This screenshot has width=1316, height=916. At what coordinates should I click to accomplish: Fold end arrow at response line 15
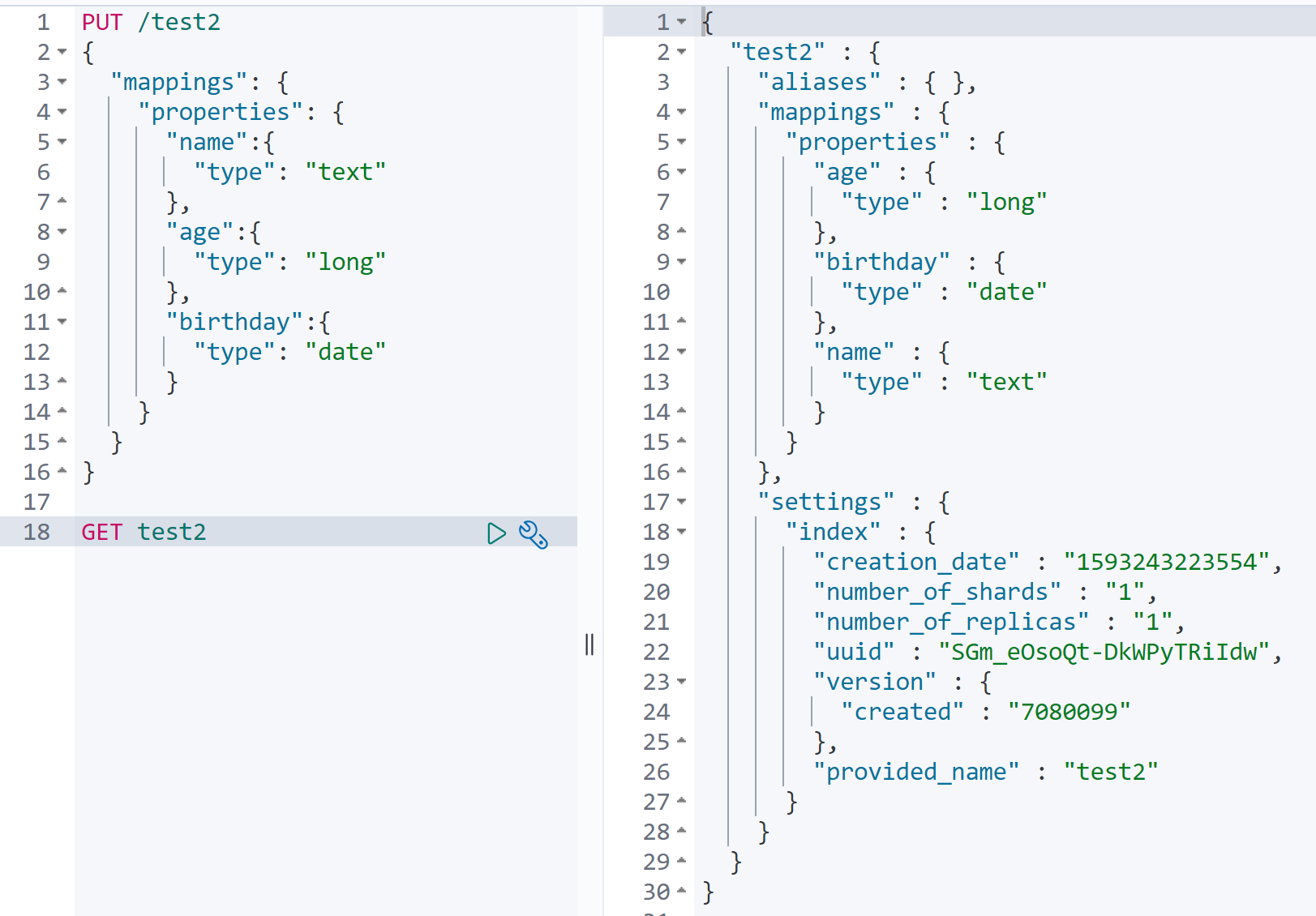pyautogui.click(x=682, y=441)
